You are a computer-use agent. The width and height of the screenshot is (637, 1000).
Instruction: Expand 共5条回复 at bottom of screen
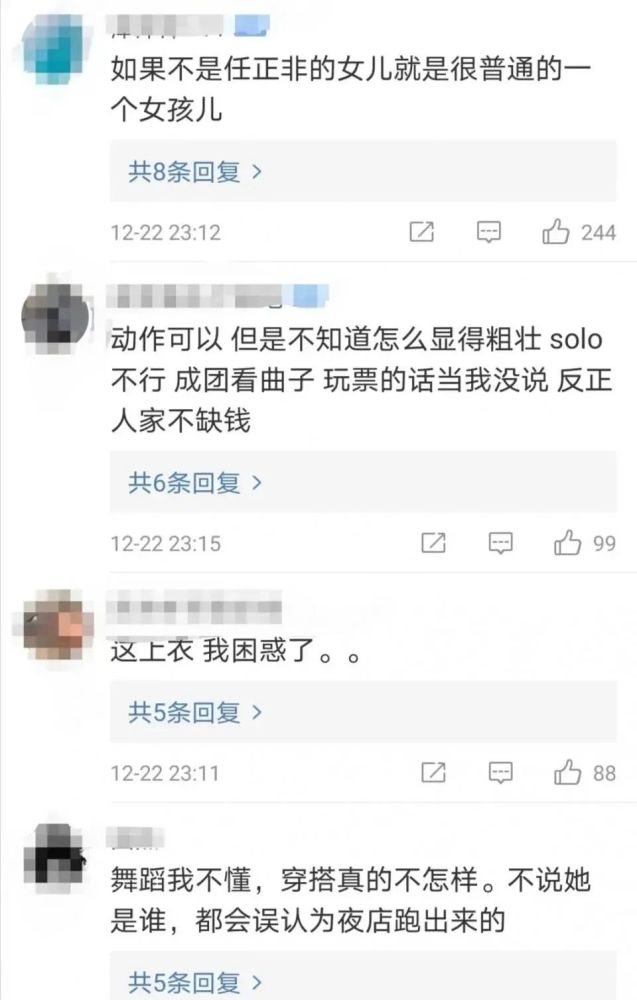pyautogui.click(x=363, y=977)
